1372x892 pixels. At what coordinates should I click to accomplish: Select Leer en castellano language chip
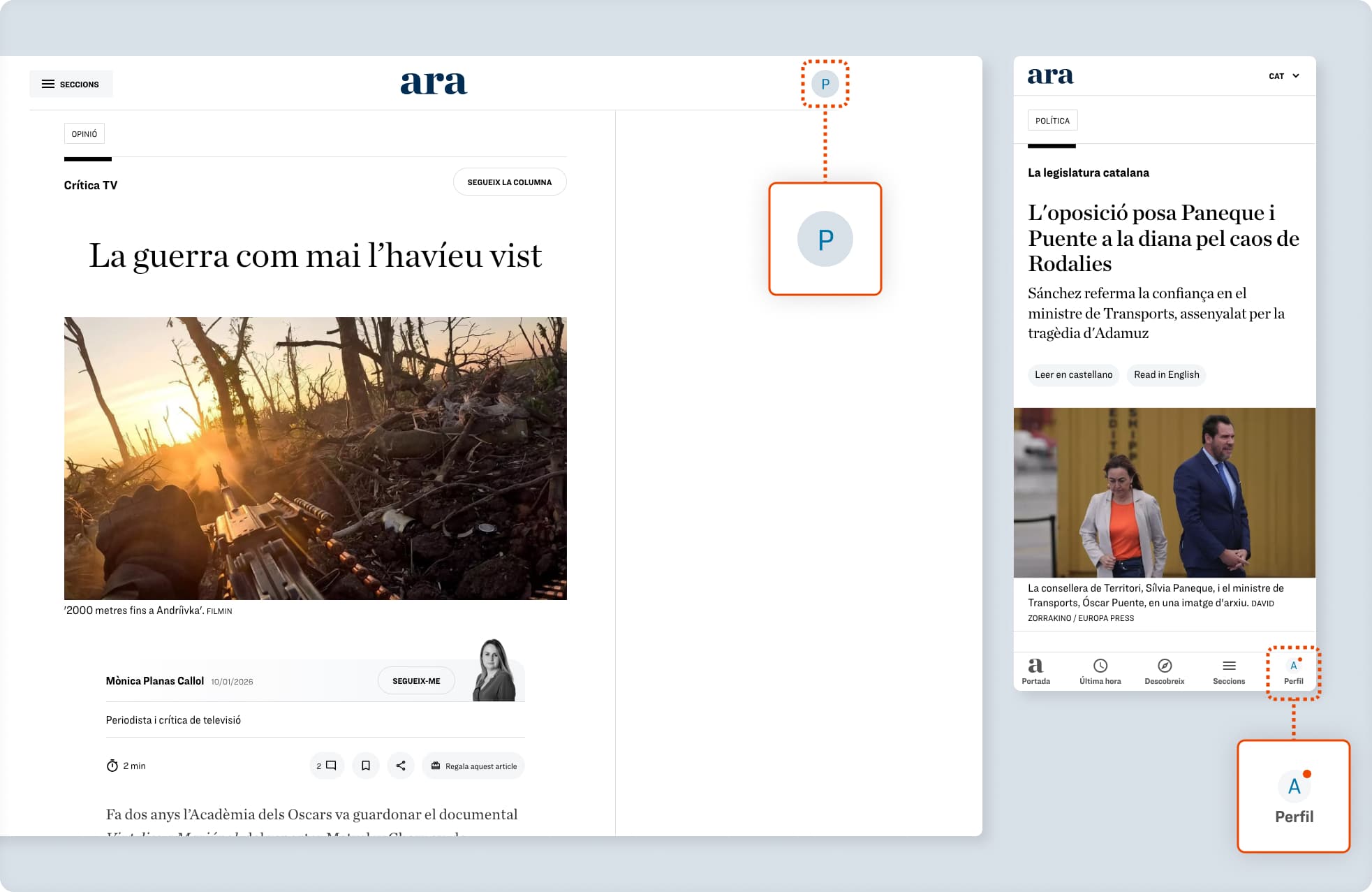click(1073, 375)
